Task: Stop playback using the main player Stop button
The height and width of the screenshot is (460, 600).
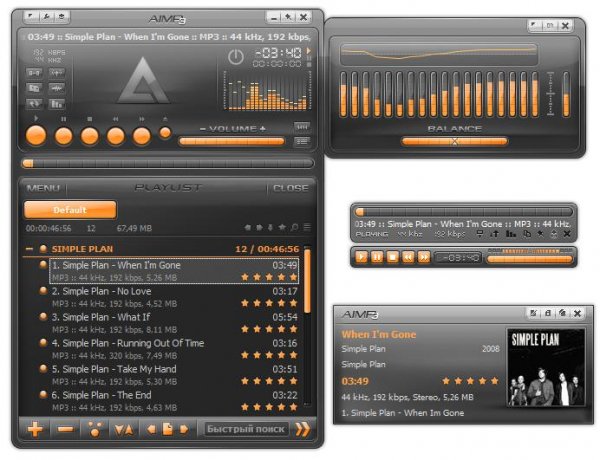Action: [90, 136]
